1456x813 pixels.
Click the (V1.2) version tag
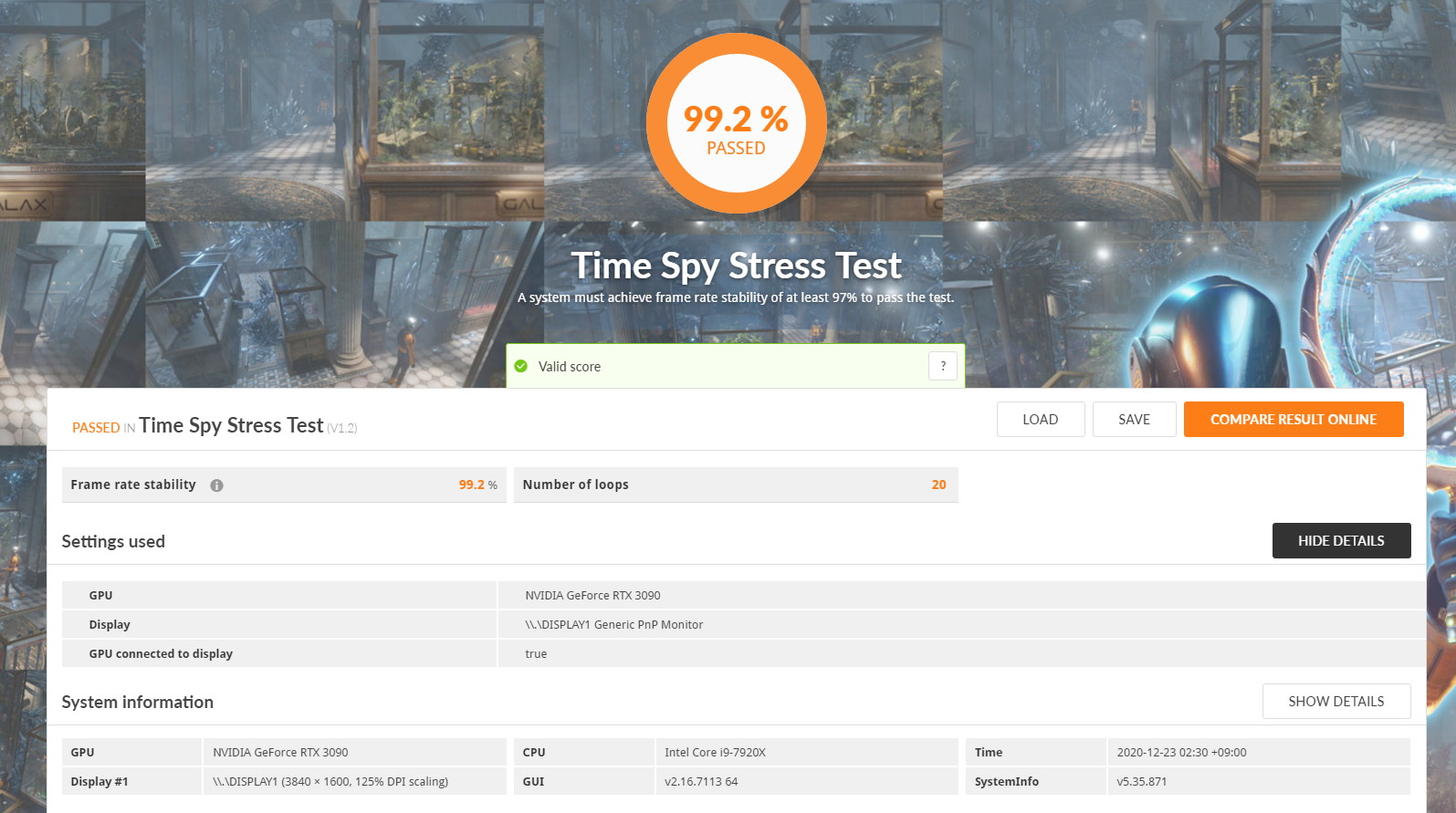tap(342, 428)
